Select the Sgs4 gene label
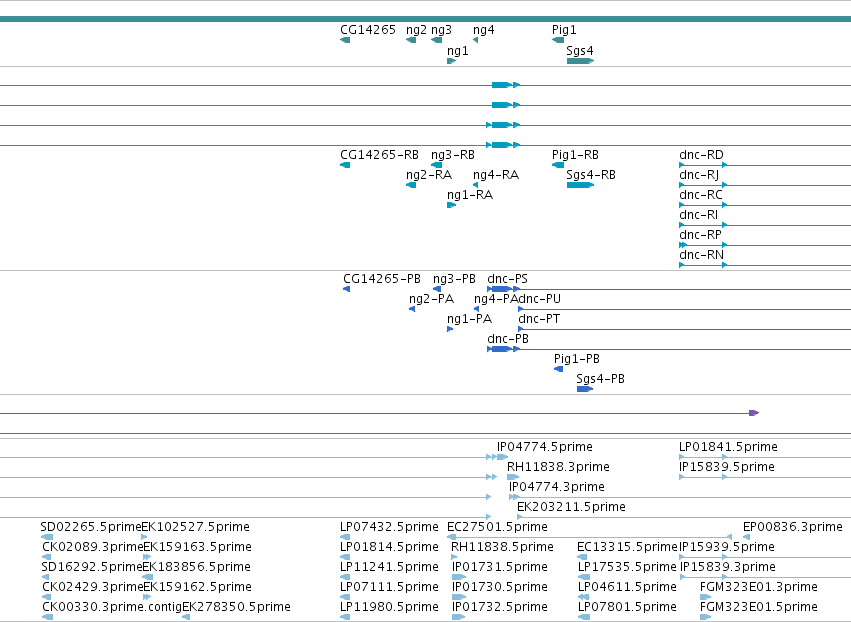The height and width of the screenshot is (622, 851). tap(580, 50)
